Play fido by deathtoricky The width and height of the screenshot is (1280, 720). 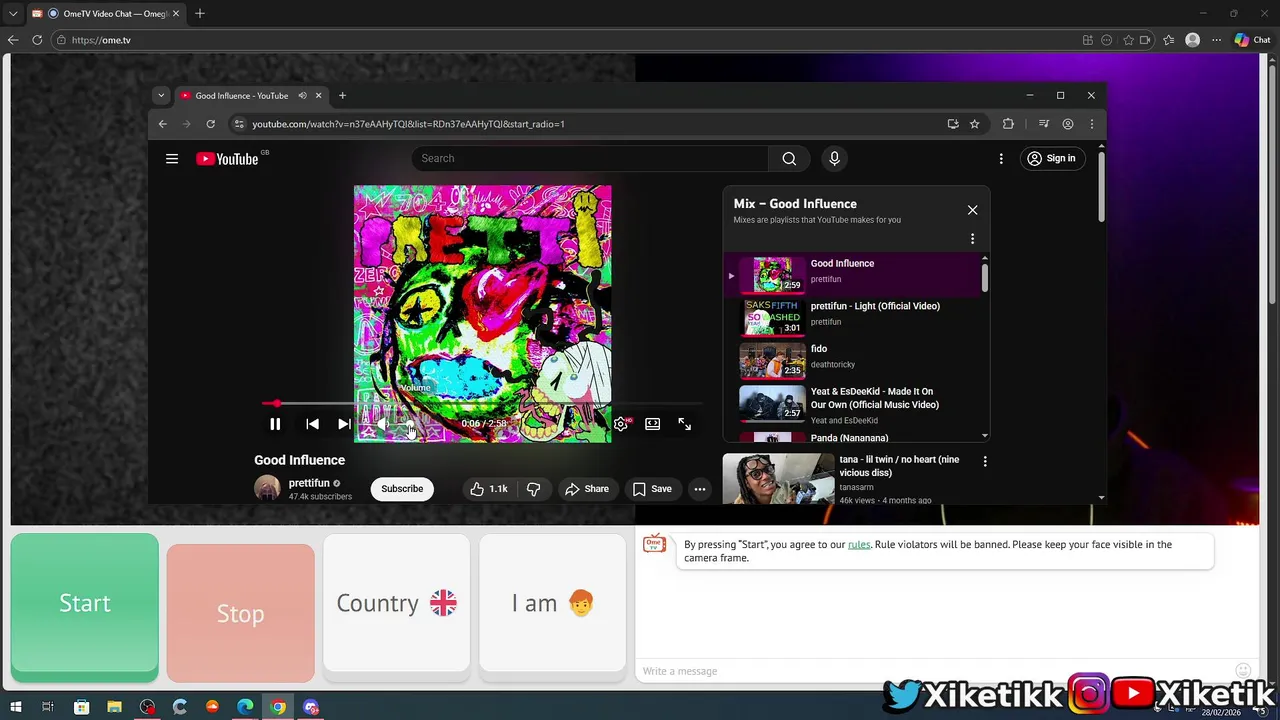coord(852,359)
